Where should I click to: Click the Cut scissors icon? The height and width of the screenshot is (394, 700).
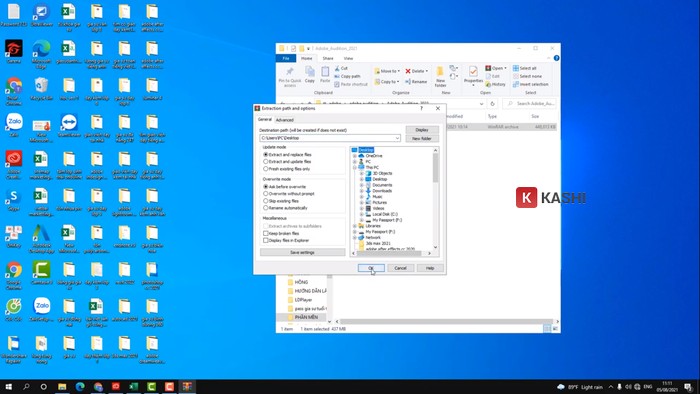click(x=338, y=68)
